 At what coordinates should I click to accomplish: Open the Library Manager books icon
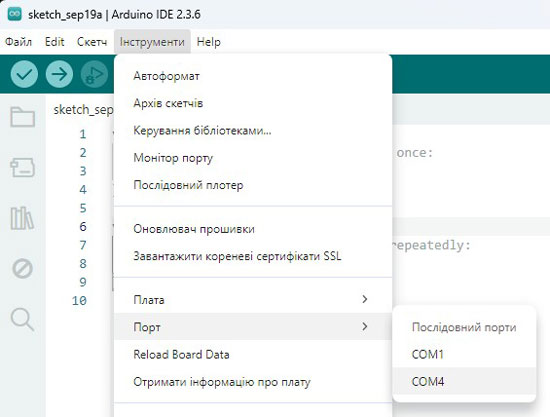pos(22,218)
